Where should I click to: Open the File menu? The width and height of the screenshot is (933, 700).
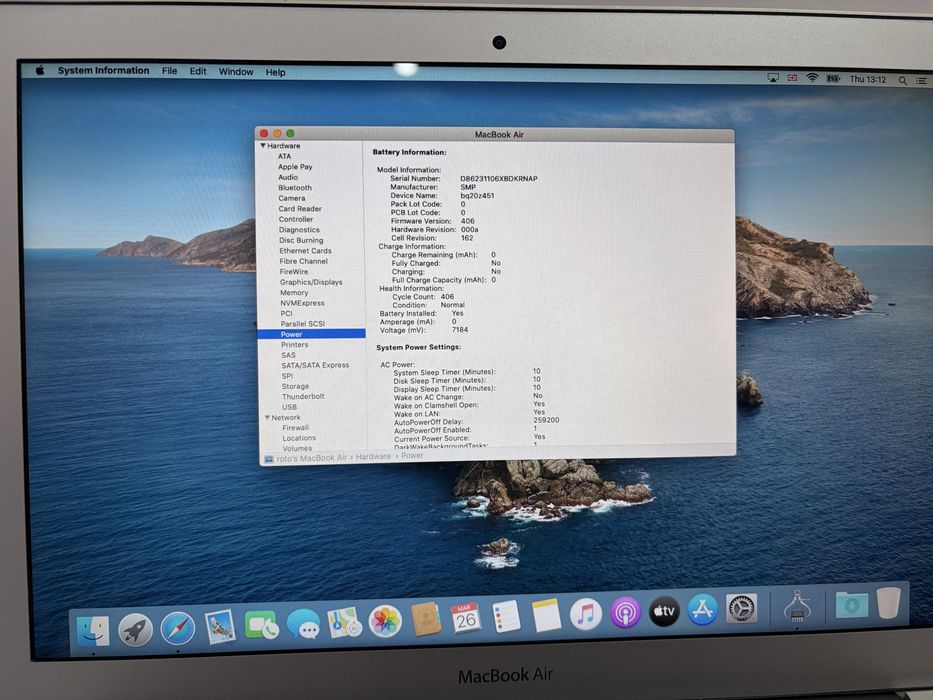click(x=170, y=71)
